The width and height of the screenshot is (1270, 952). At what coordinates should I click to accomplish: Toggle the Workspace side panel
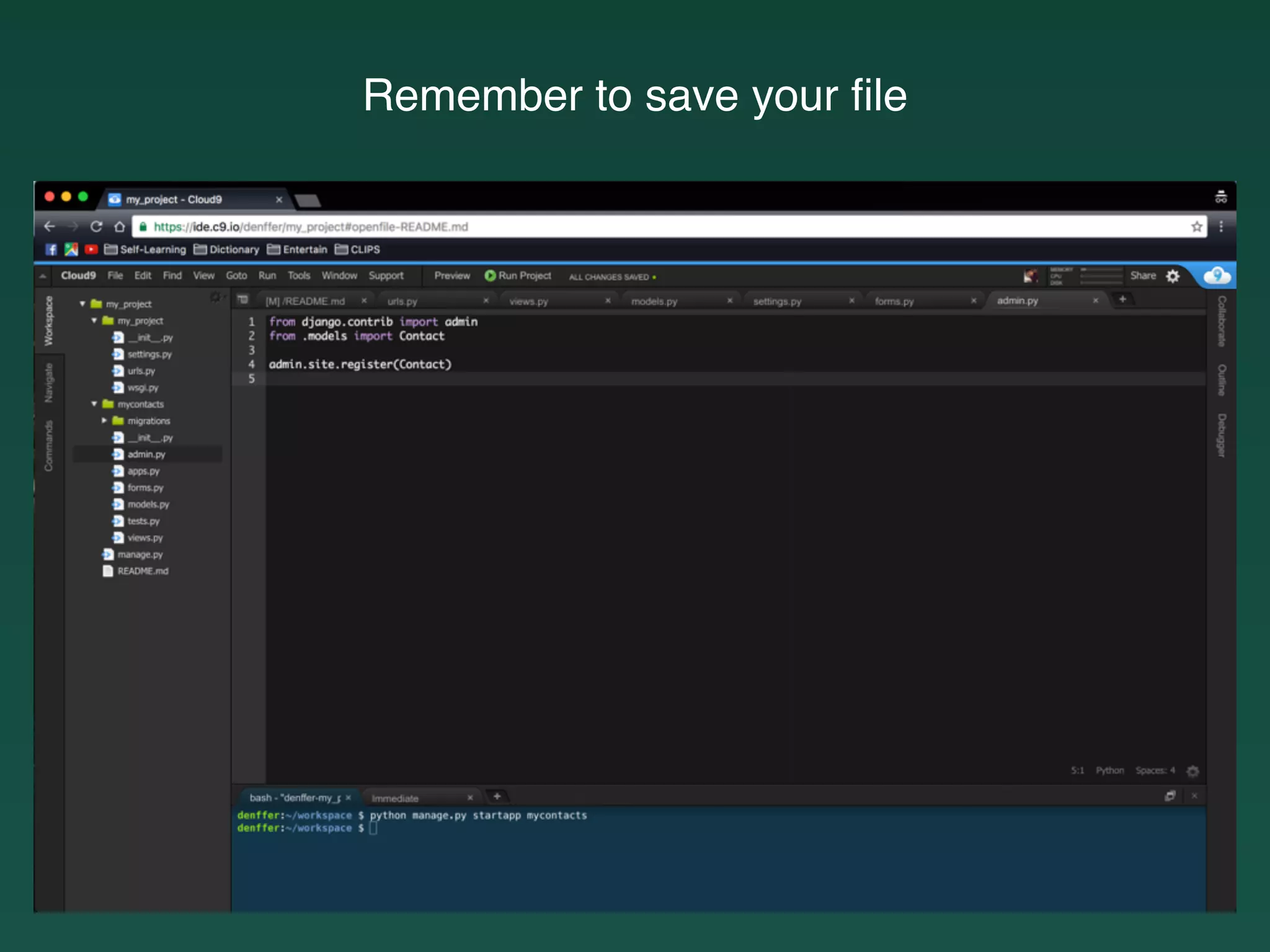[x=49, y=320]
